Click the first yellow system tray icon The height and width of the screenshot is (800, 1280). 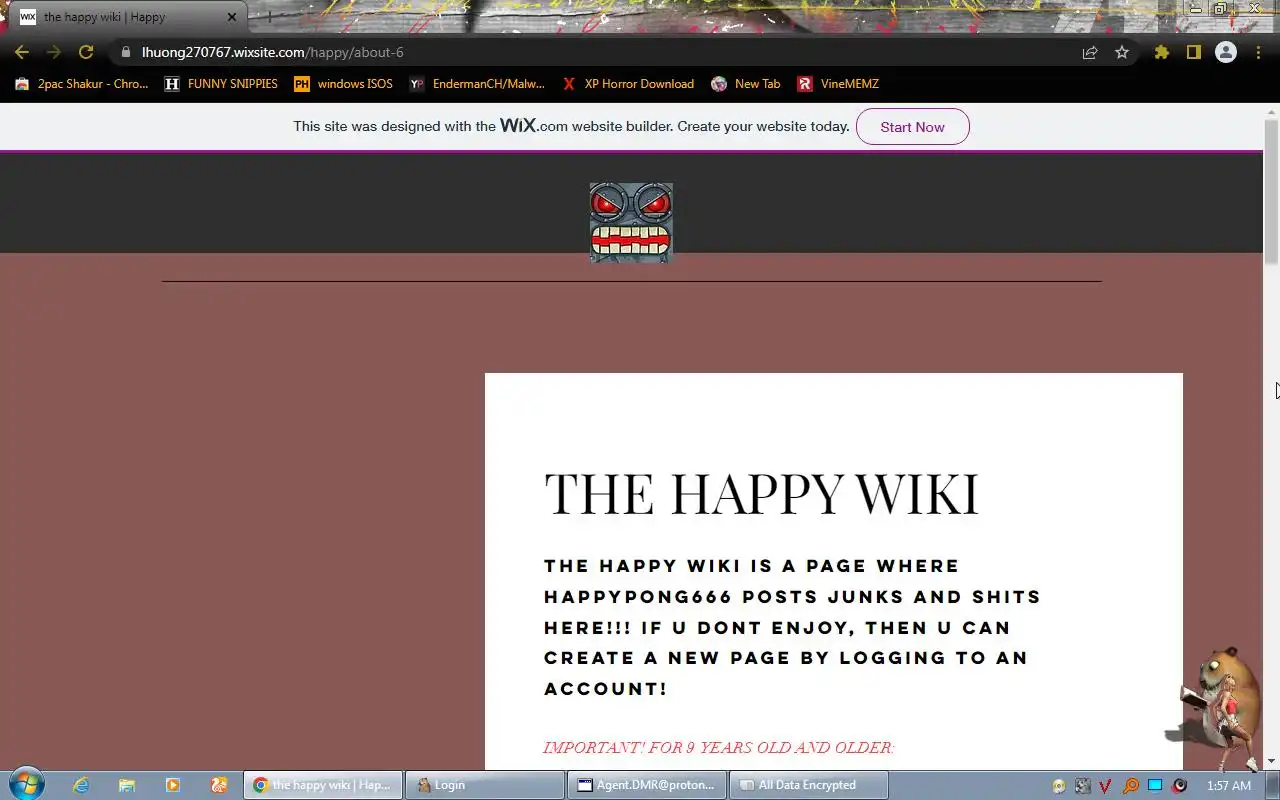(1059, 786)
